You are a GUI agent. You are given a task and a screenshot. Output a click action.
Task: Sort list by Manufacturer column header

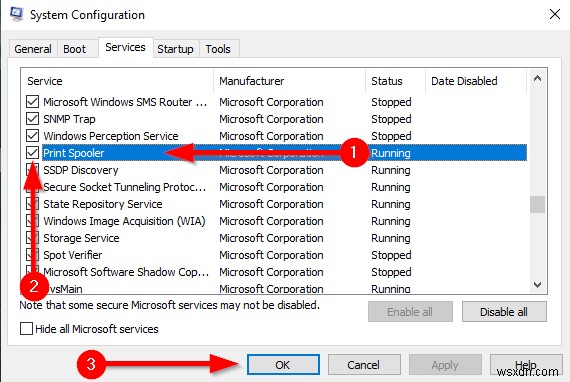coord(290,81)
